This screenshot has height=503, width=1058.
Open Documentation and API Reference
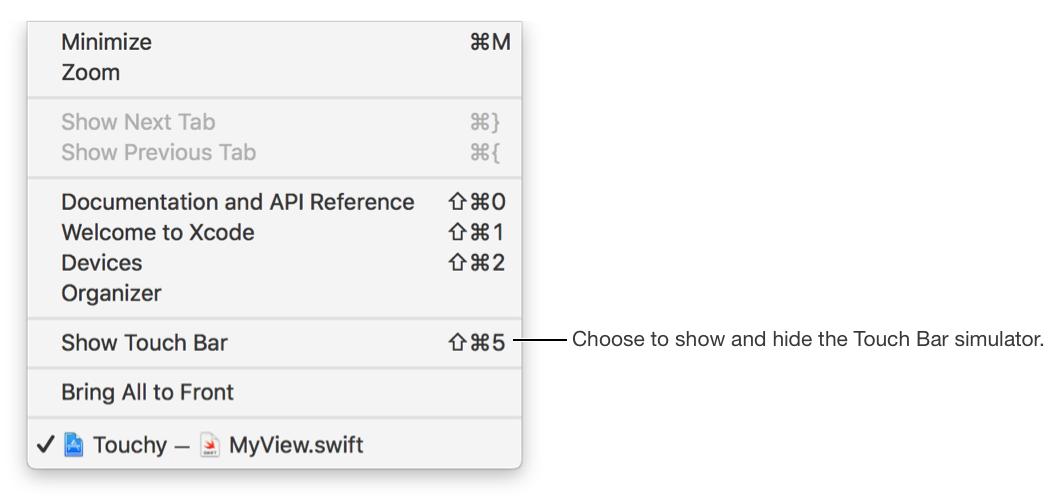237,202
